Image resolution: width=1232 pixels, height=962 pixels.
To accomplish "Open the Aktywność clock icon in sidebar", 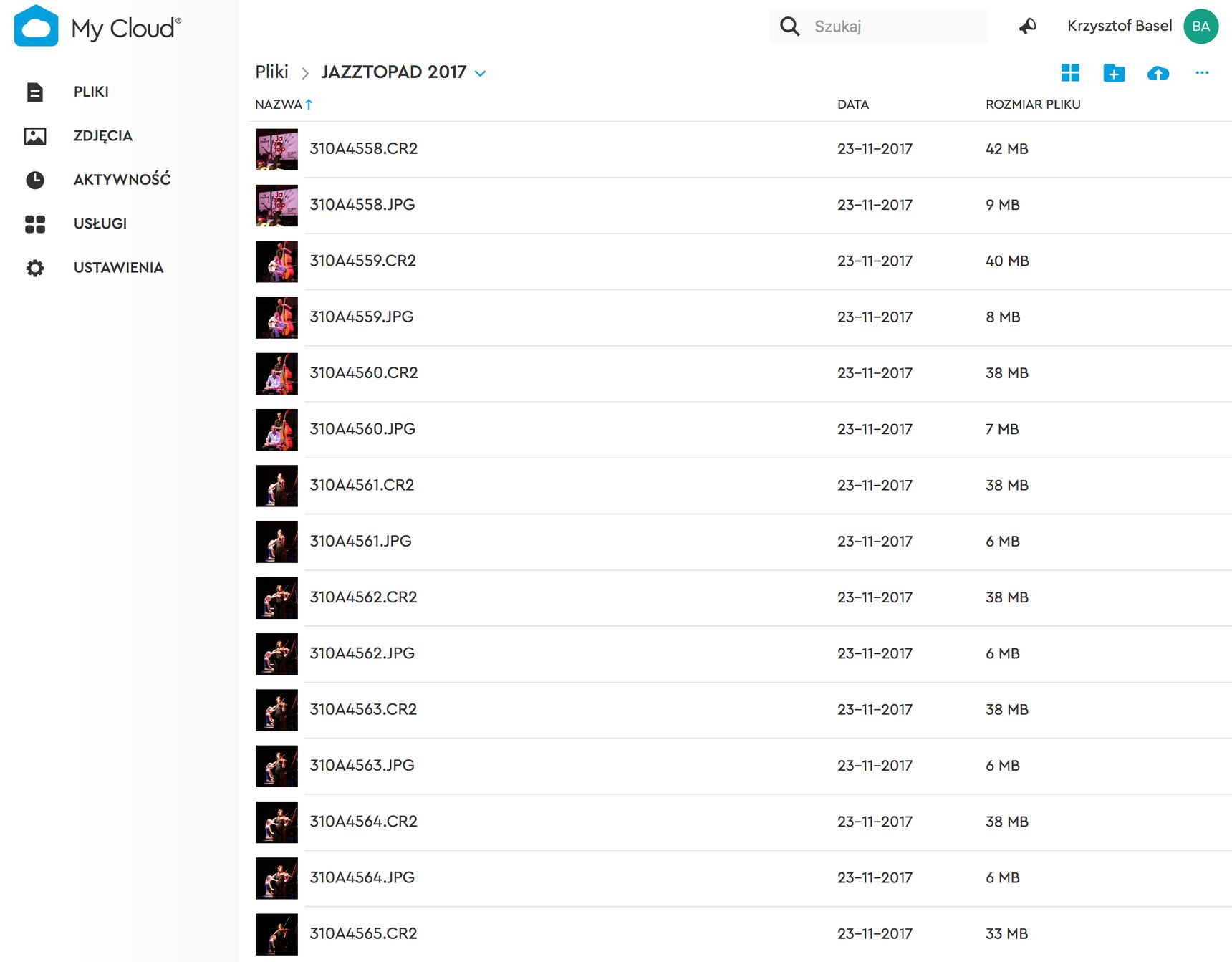I will (x=35, y=180).
